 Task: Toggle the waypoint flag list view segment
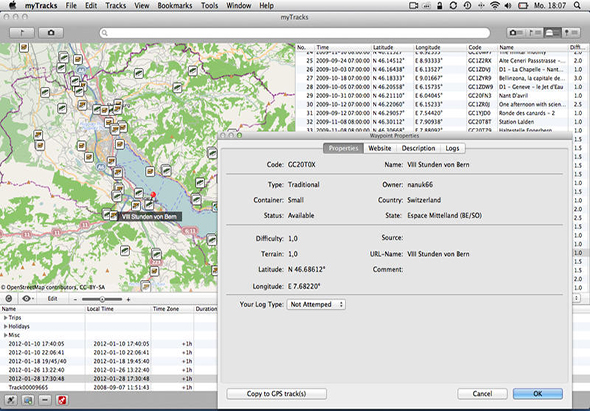(x=534, y=33)
